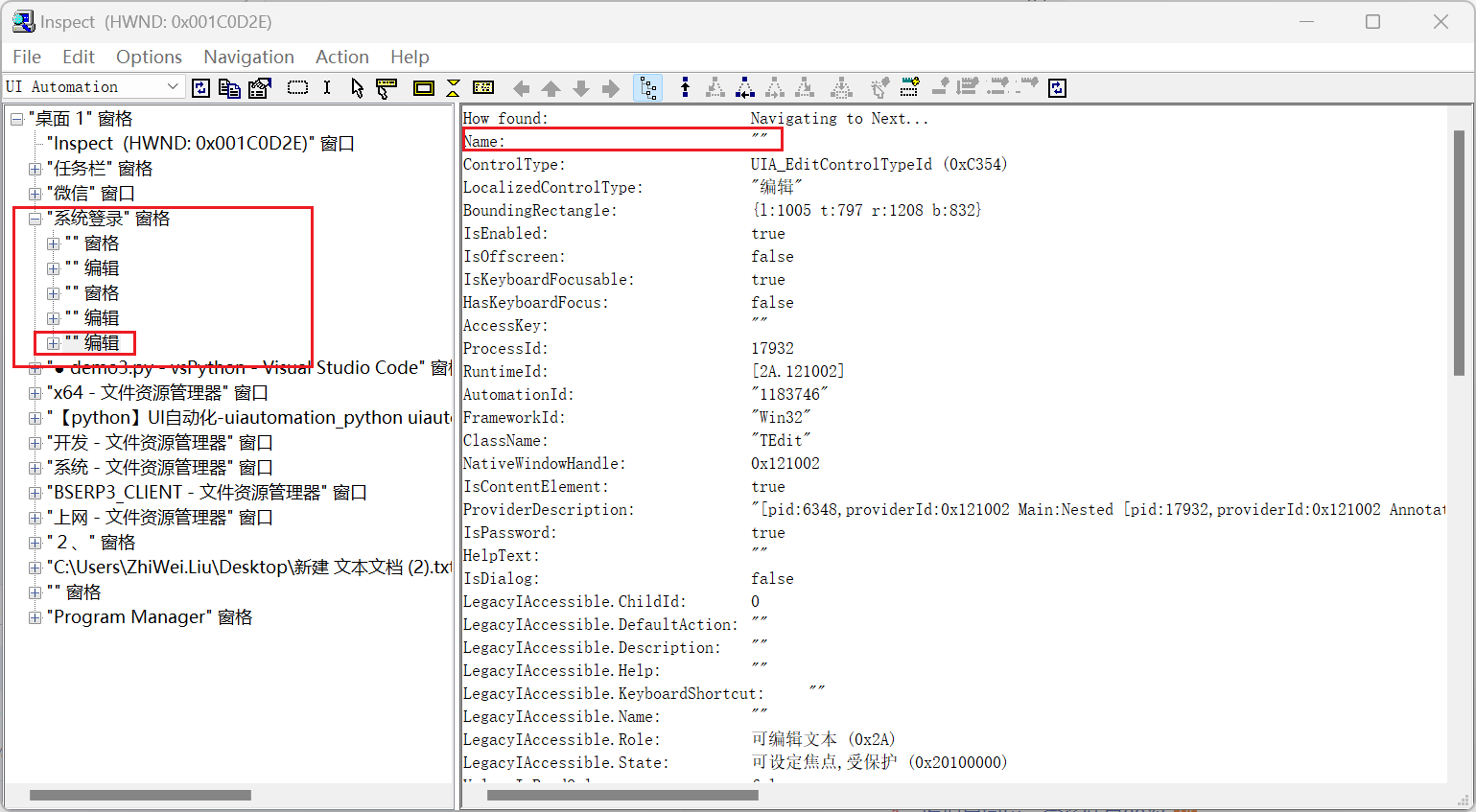Image resolution: width=1476 pixels, height=812 pixels.
Task: Expand the "任务栏" 窗格 node
Action: [35, 169]
